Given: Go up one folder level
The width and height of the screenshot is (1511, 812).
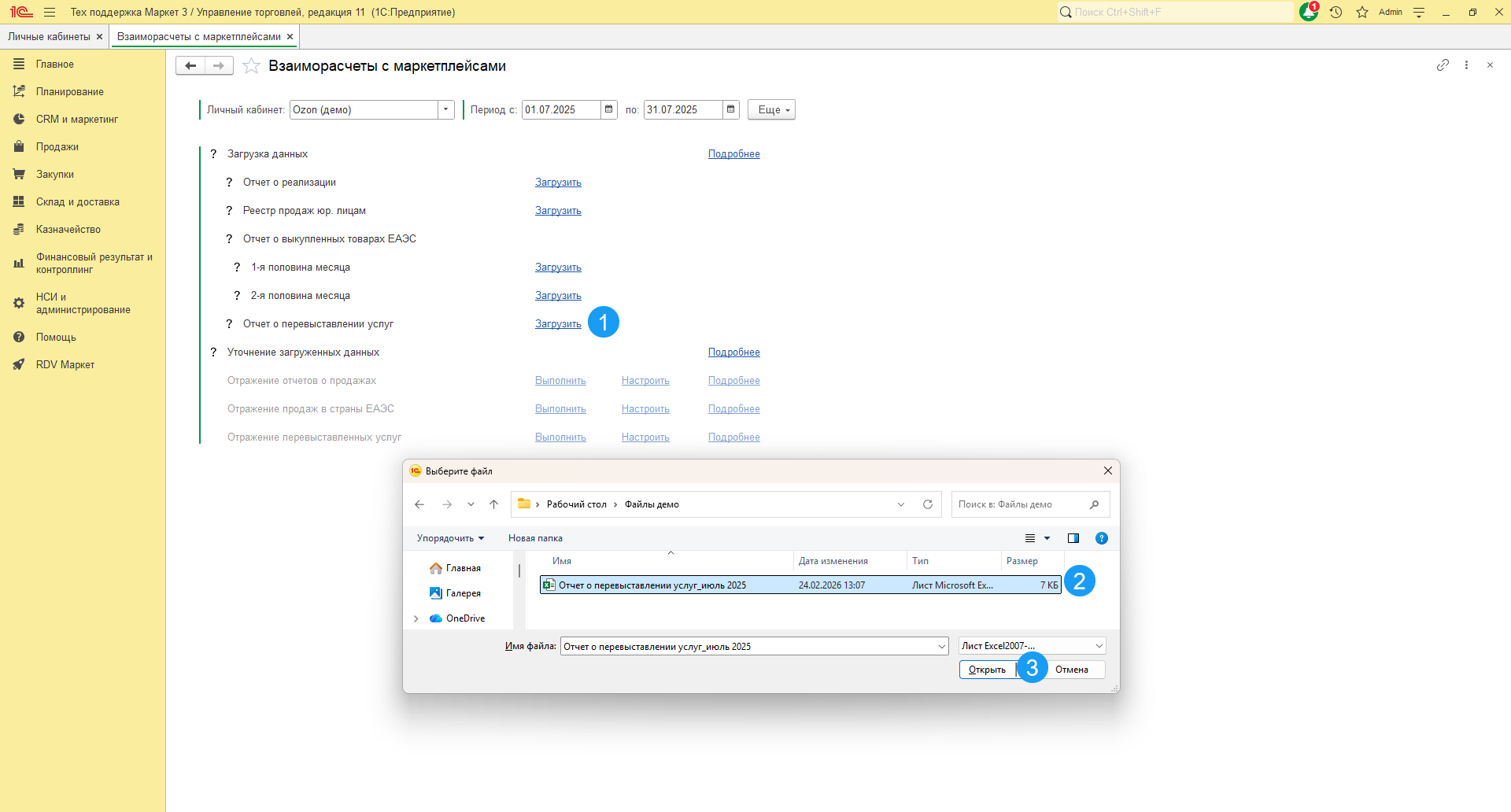Looking at the screenshot, I should pyautogui.click(x=493, y=504).
